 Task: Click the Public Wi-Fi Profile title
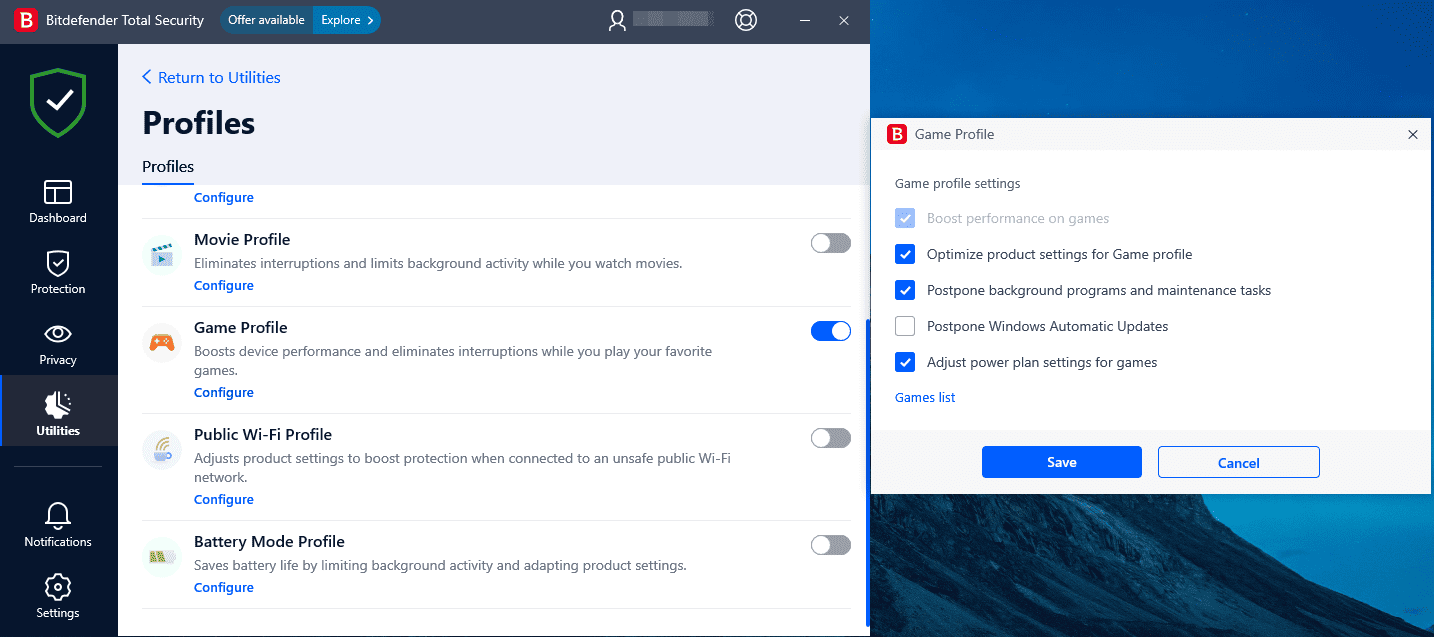point(263,435)
